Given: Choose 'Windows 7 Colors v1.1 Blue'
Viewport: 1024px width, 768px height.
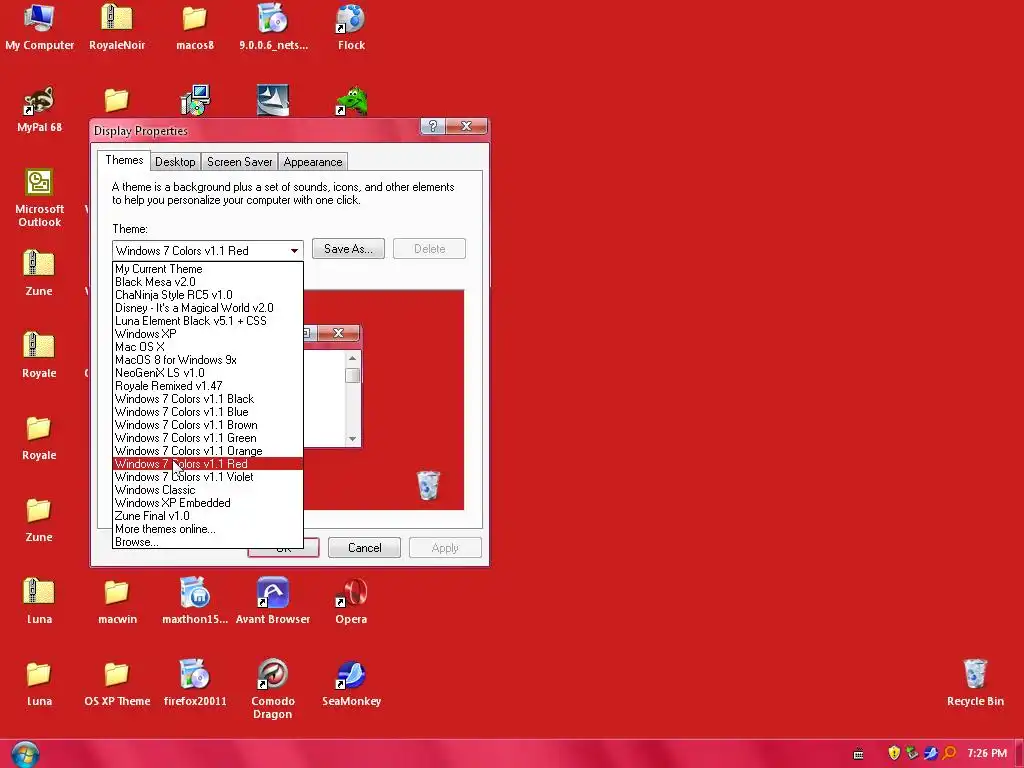Looking at the screenshot, I should click(x=208, y=412).
